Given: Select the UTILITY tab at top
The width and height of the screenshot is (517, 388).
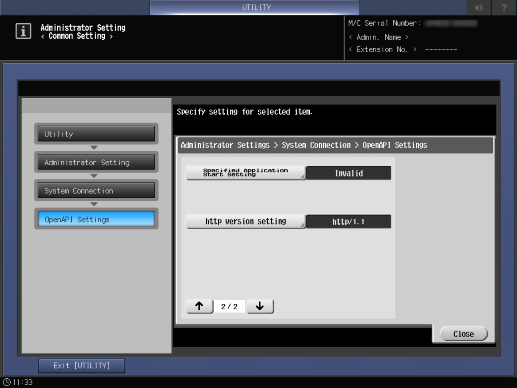Looking at the screenshot, I should click(x=255, y=7).
